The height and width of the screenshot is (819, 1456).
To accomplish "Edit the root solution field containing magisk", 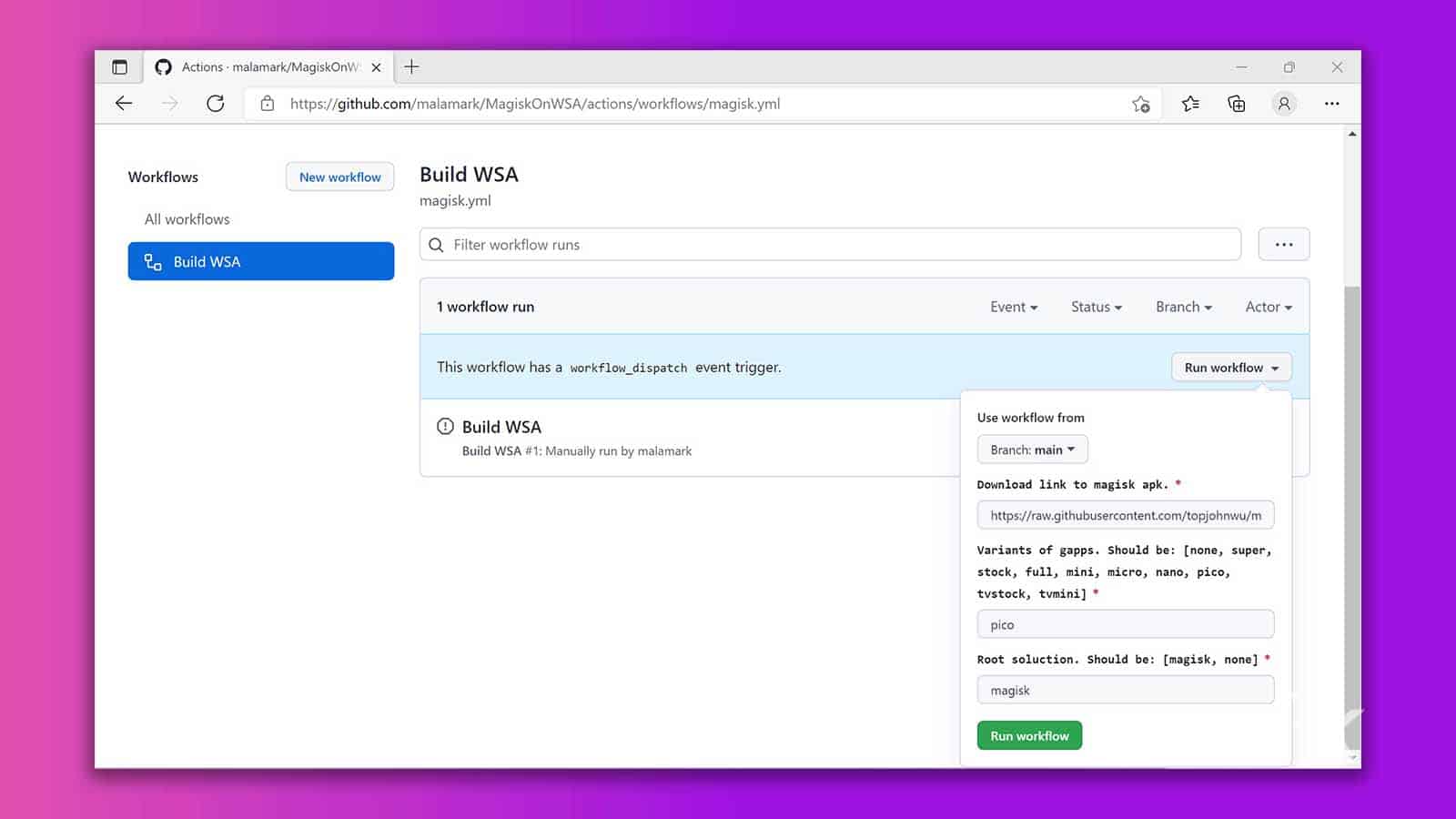I will 1126,690.
